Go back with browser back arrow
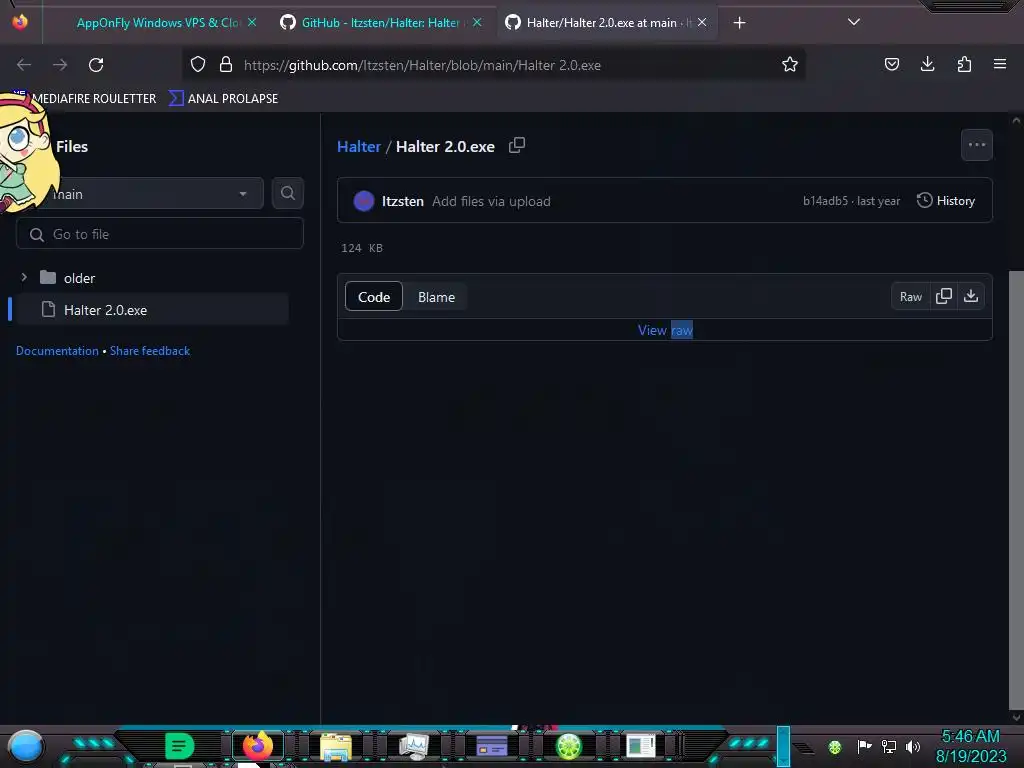This screenshot has height=768, width=1024. pyautogui.click(x=24, y=65)
